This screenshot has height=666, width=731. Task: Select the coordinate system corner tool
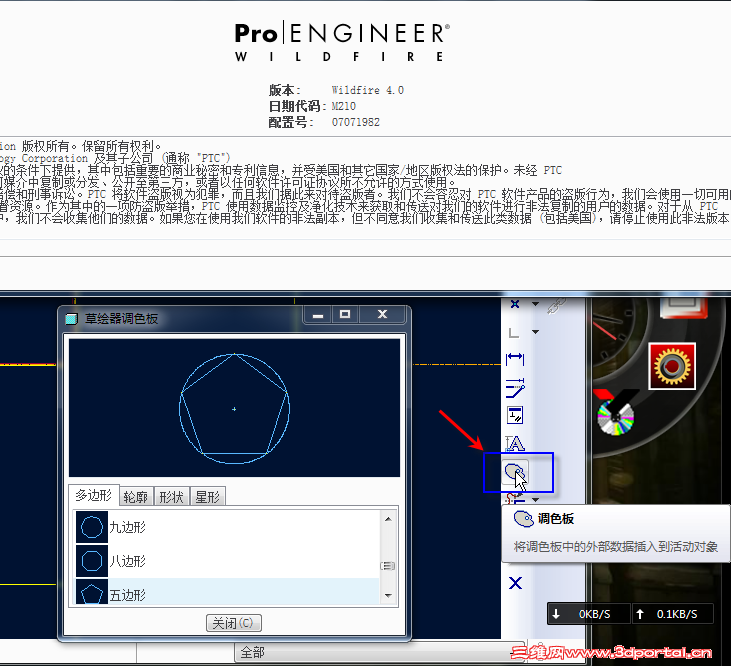(514, 332)
